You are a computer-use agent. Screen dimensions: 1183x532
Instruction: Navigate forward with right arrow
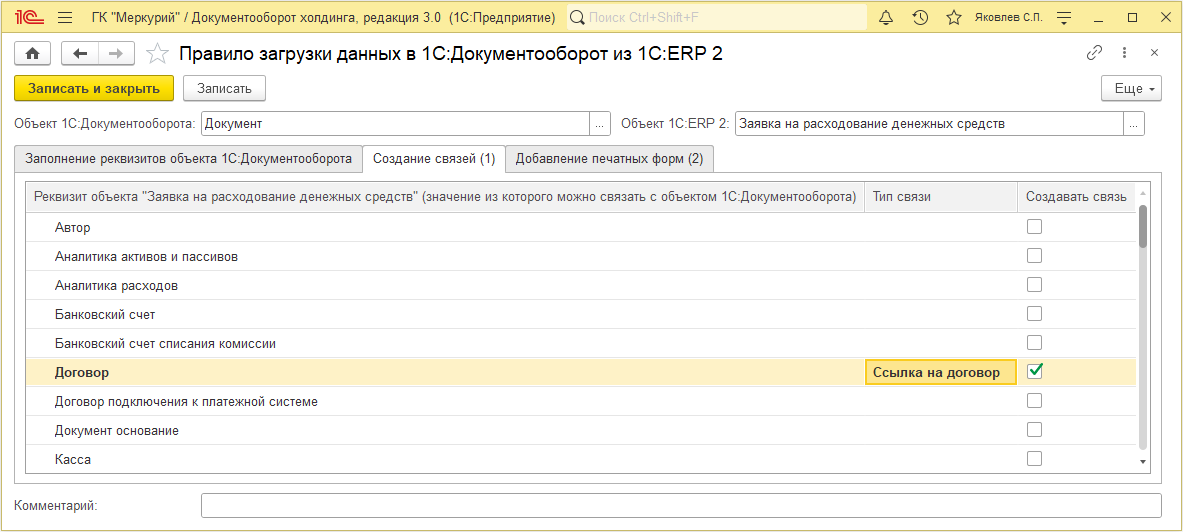pyautogui.click(x=116, y=53)
